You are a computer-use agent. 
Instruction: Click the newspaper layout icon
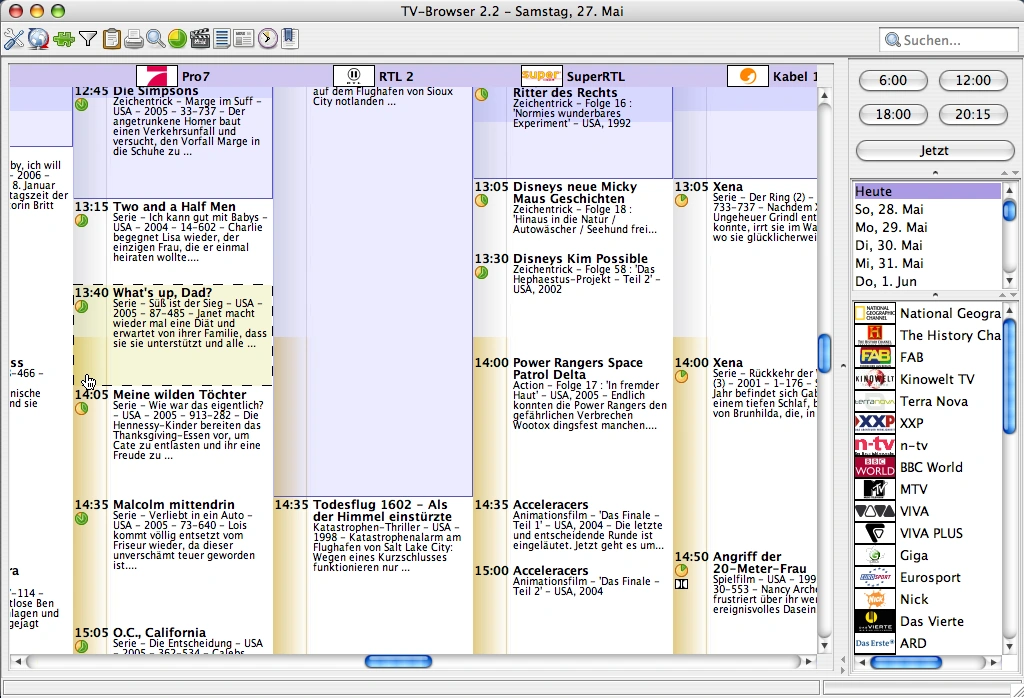(244, 39)
